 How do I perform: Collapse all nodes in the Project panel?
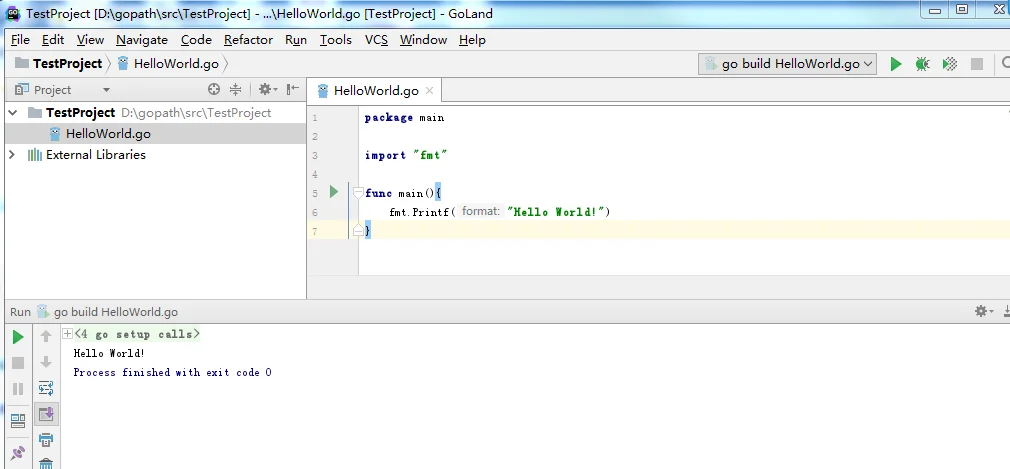click(236, 90)
